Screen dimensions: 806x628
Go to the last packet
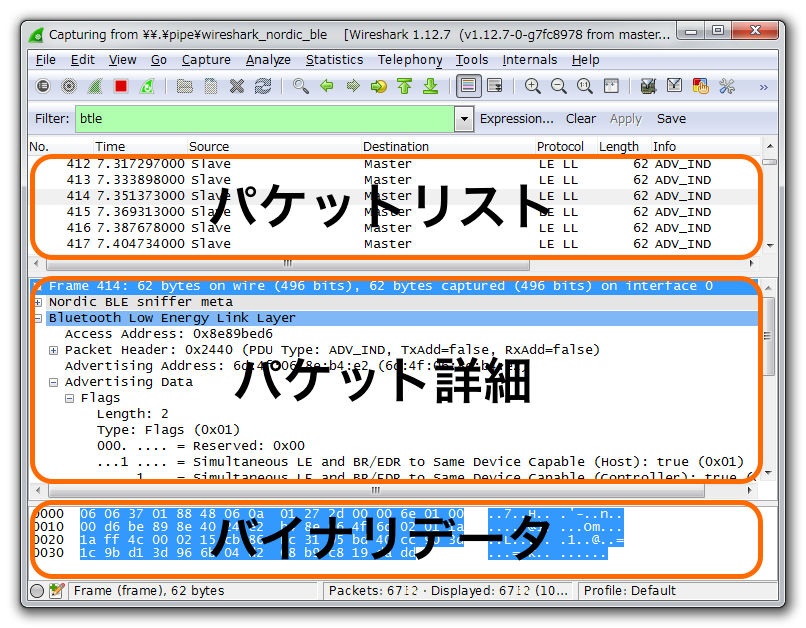[430, 87]
